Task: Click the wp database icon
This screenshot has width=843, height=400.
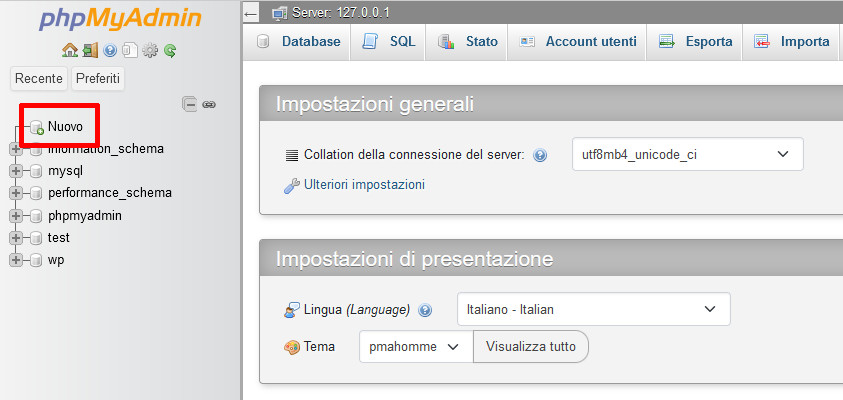Action: [x=36, y=260]
